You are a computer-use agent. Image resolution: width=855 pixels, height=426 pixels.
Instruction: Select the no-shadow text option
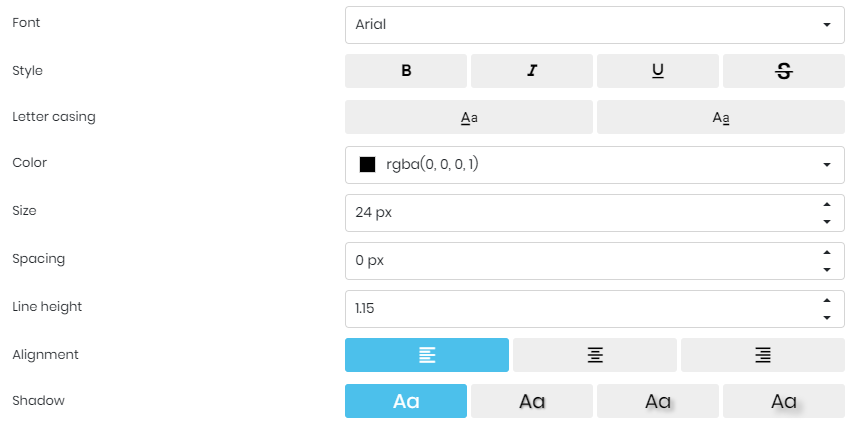click(406, 401)
